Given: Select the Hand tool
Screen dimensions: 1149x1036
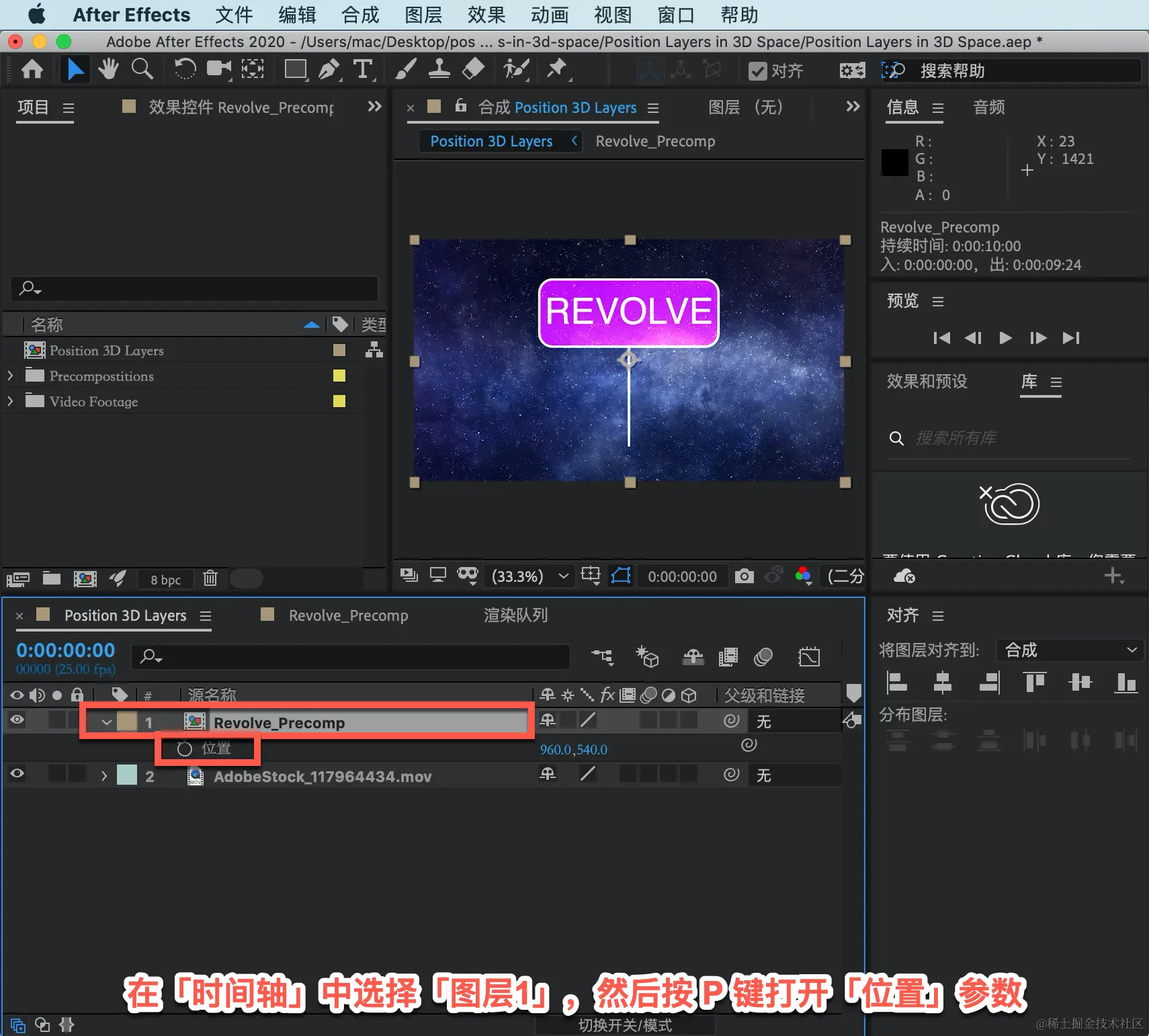Looking at the screenshot, I should (x=108, y=69).
